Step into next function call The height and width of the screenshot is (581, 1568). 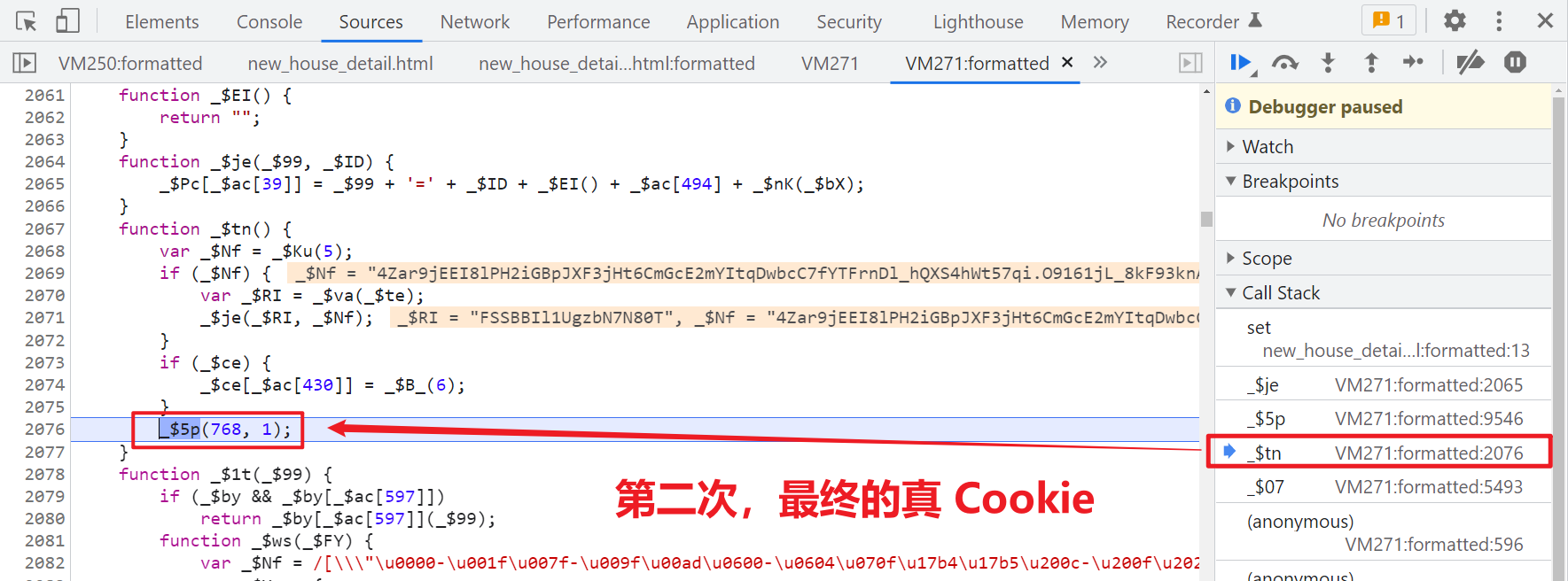tap(1328, 63)
